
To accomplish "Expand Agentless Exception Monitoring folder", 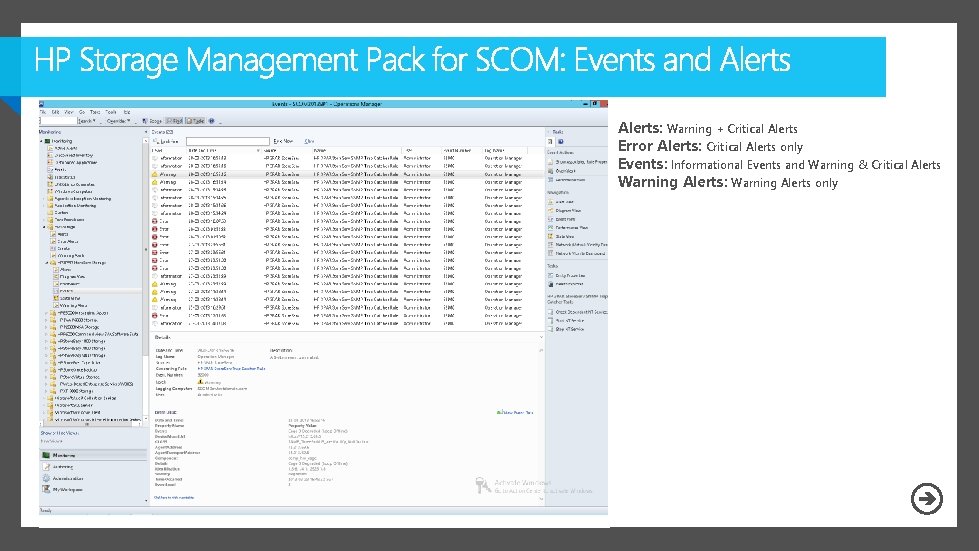I will click(44, 198).
